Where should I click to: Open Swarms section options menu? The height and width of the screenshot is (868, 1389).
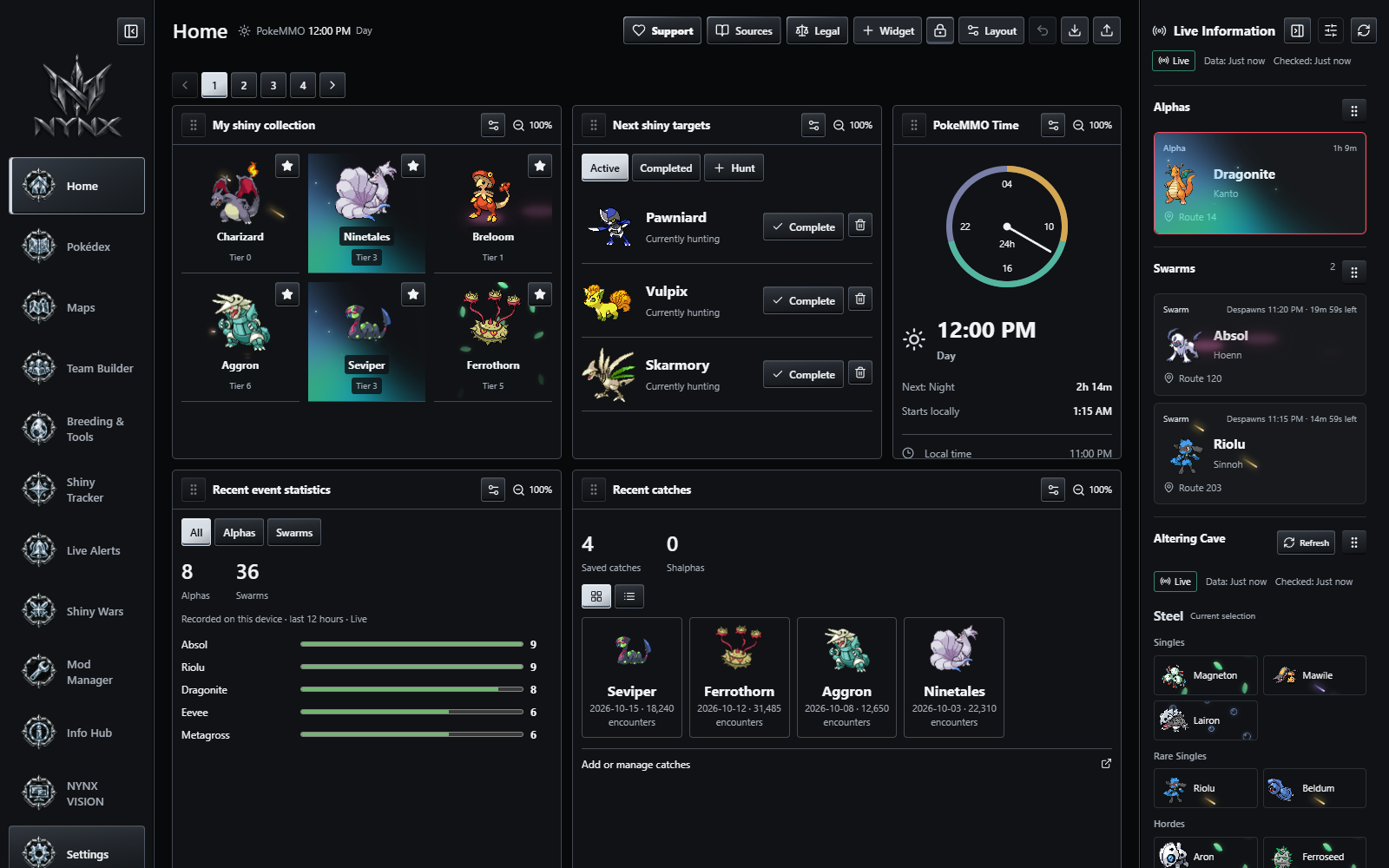pos(1354,272)
